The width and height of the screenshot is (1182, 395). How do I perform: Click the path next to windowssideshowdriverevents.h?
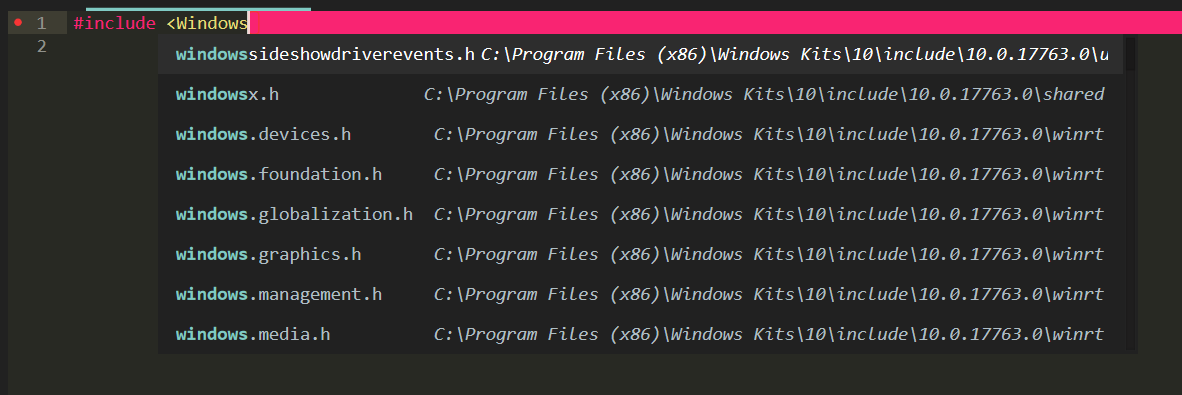click(x=795, y=54)
